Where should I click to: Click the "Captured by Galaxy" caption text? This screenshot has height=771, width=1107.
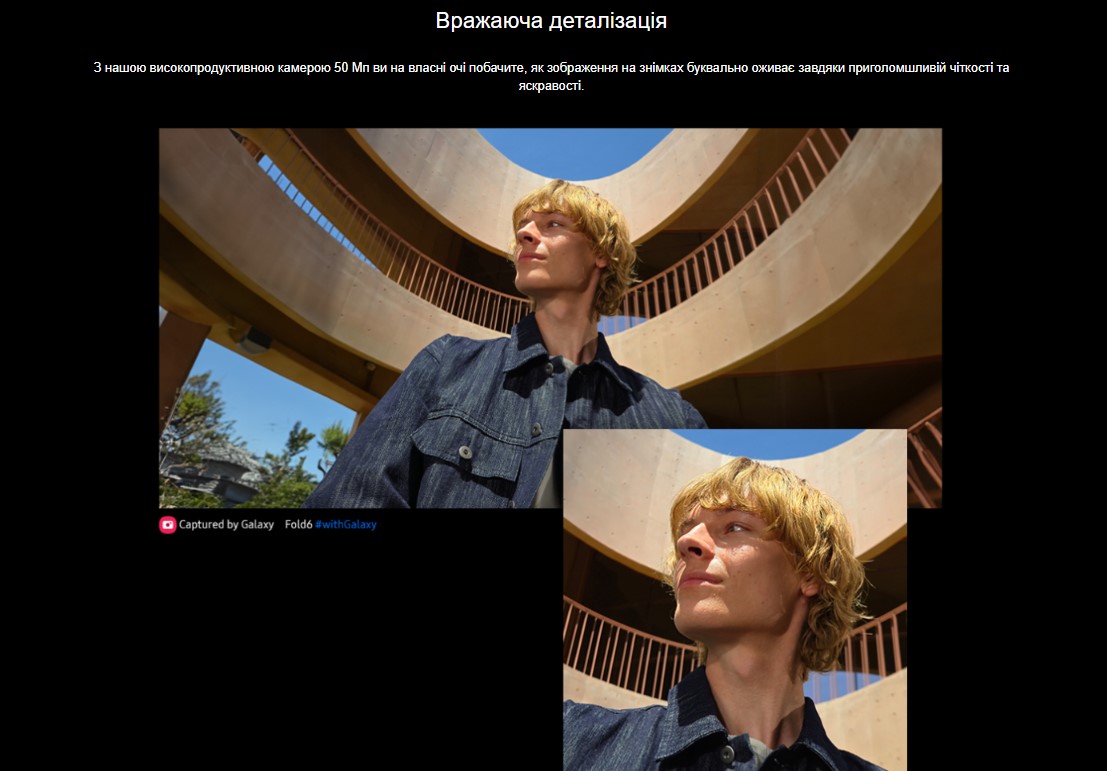[x=226, y=525]
